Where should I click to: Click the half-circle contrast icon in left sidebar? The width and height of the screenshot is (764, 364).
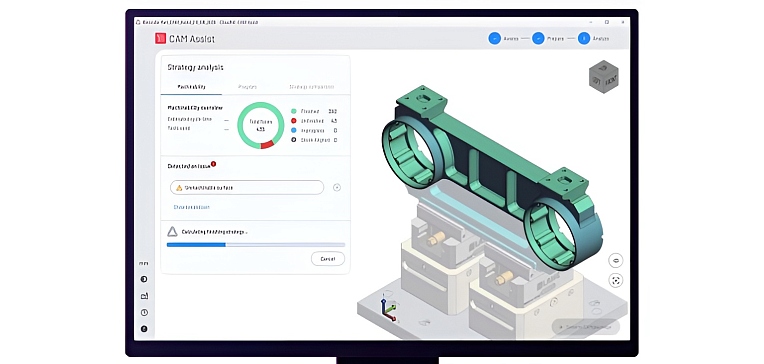click(x=144, y=279)
